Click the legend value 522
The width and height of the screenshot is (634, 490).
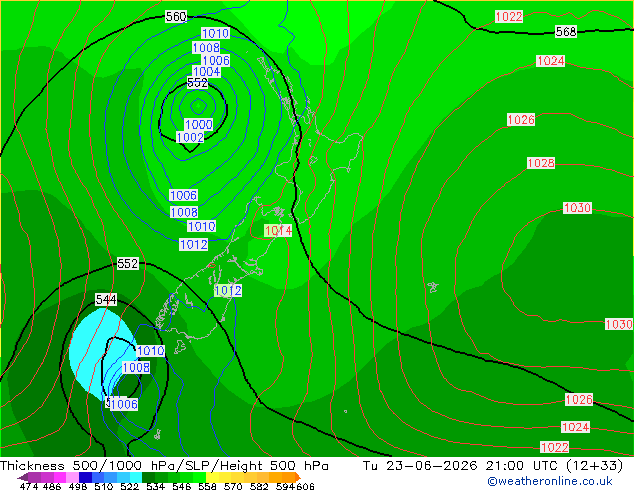[129, 486]
